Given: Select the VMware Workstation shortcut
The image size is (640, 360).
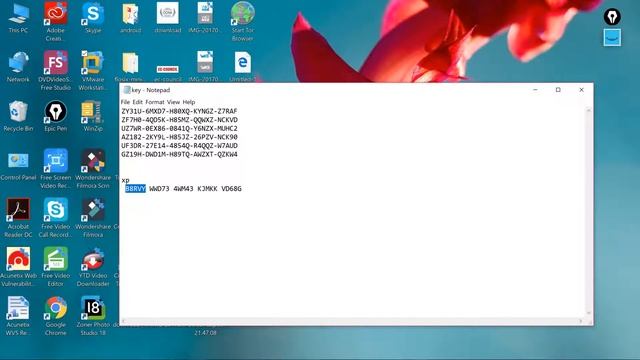Looking at the screenshot, I should (x=93, y=70).
